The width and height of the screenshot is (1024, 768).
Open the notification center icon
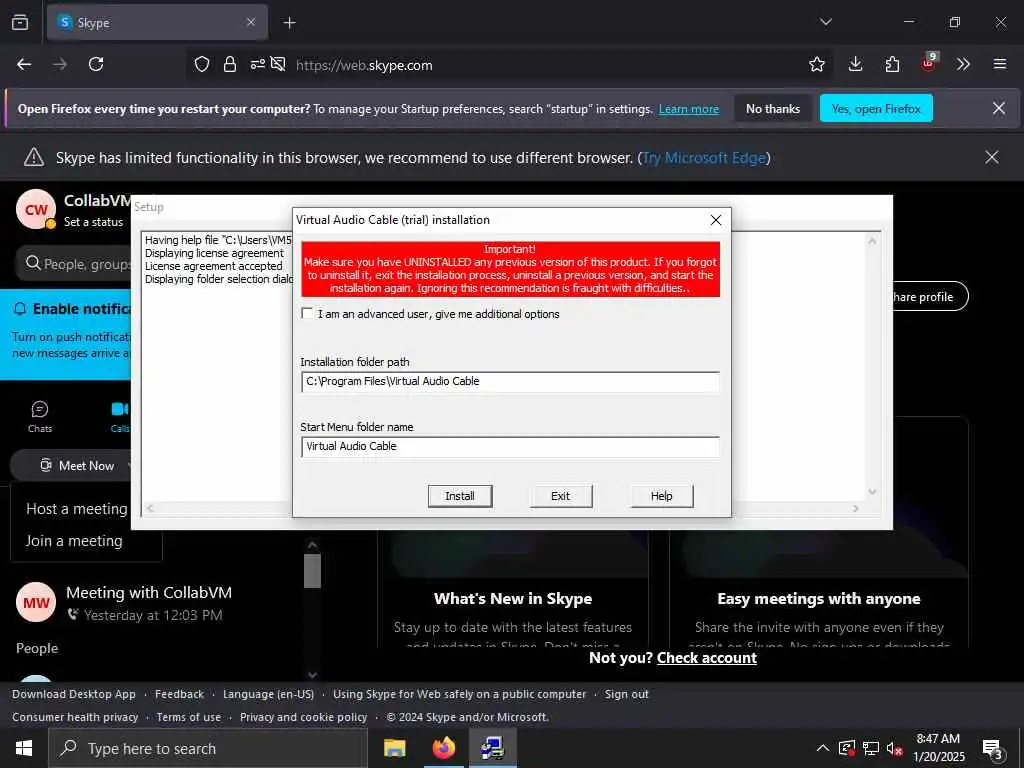pos(993,749)
